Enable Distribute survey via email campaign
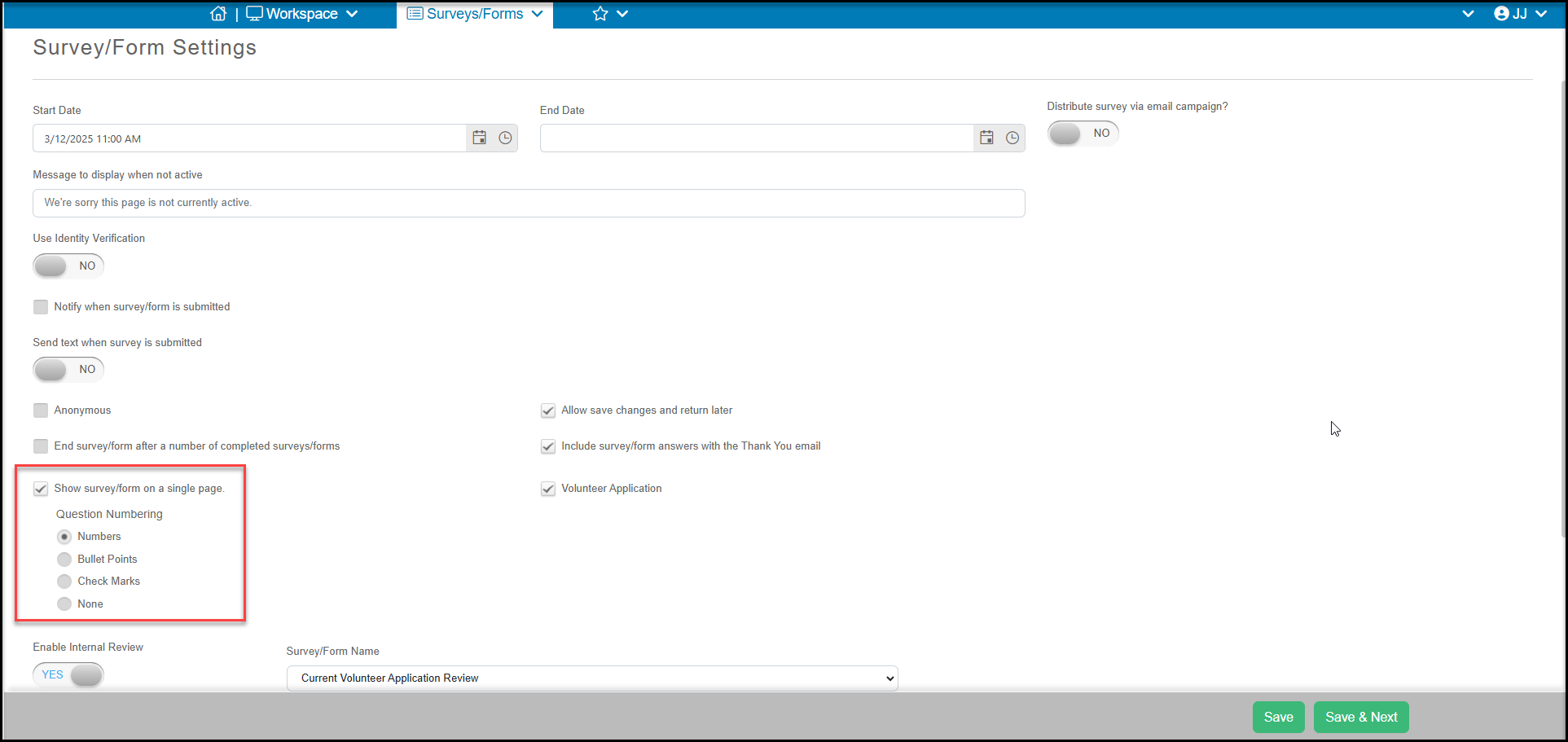This screenshot has height=742, width=1568. coord(1083,133)
